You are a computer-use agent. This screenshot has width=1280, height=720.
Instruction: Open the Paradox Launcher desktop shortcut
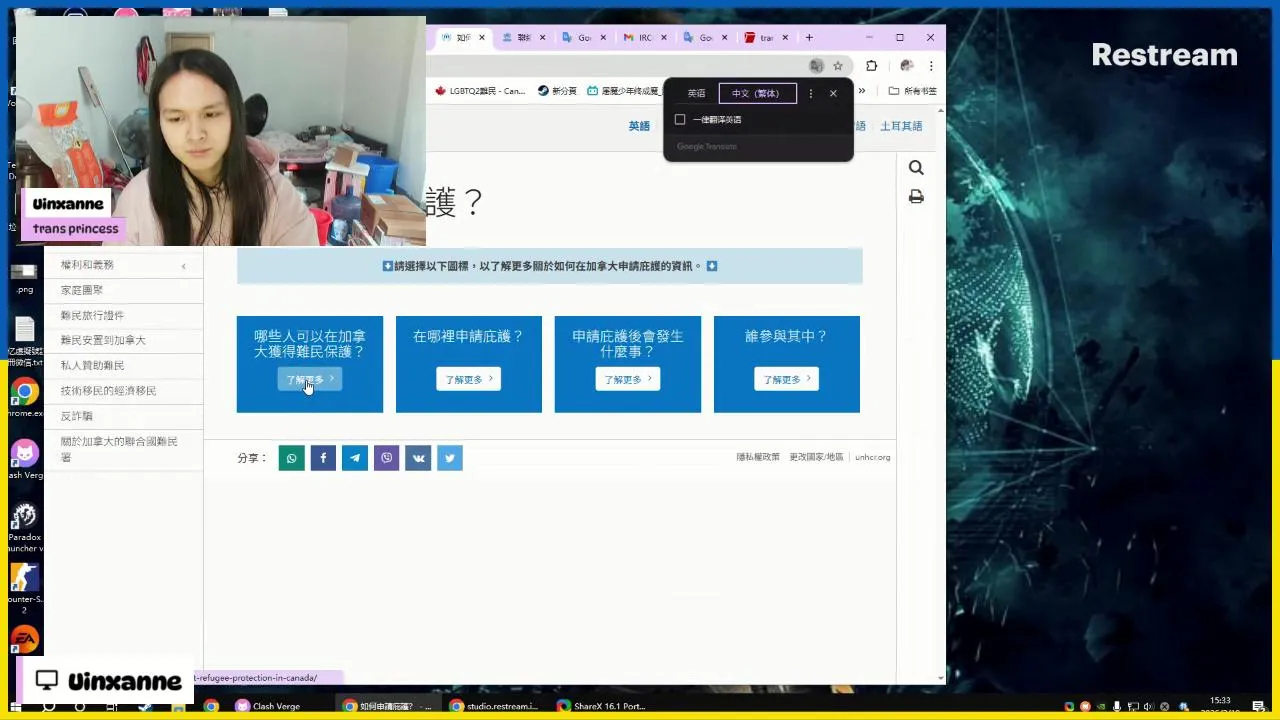[x=25, y=528]
